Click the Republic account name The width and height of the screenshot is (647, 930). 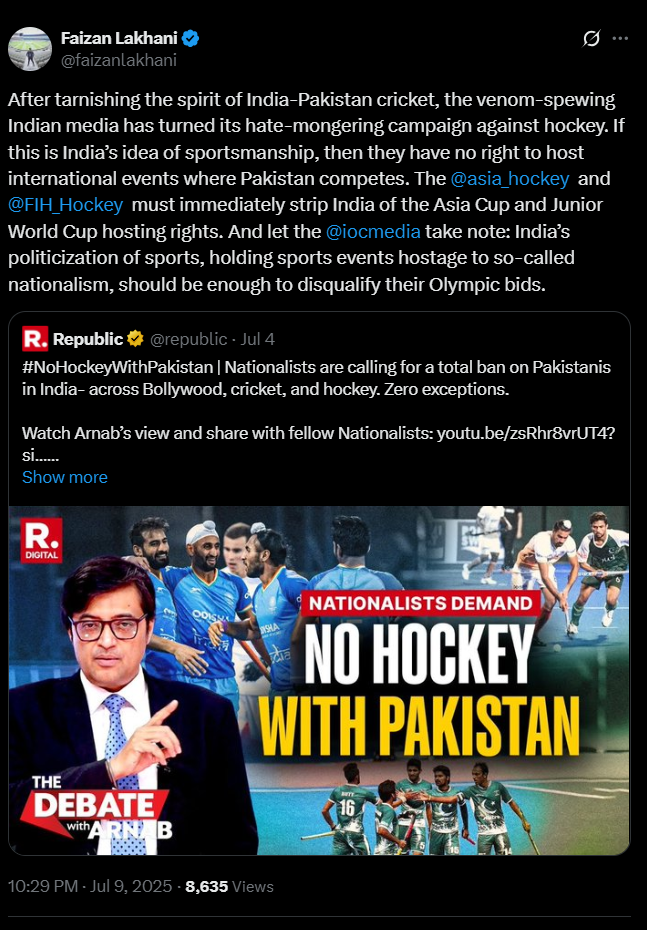88,339
